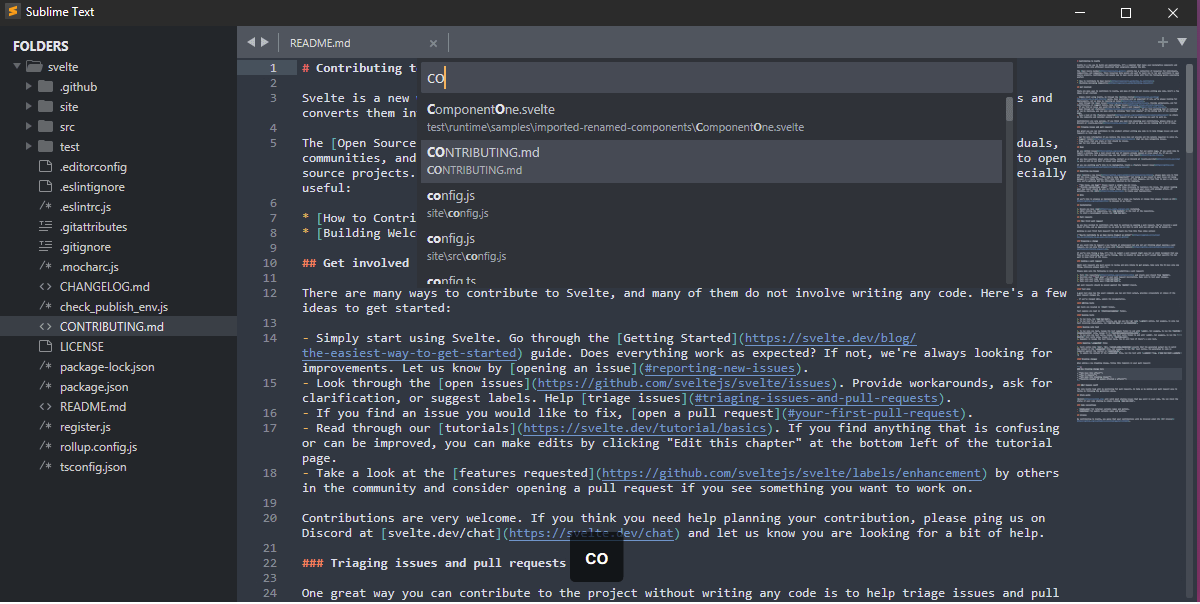The height and width of the screenshot is (604, 1200).
Task: Click the .eslintrc.js code icon
Action: click(x=45, y=207)
